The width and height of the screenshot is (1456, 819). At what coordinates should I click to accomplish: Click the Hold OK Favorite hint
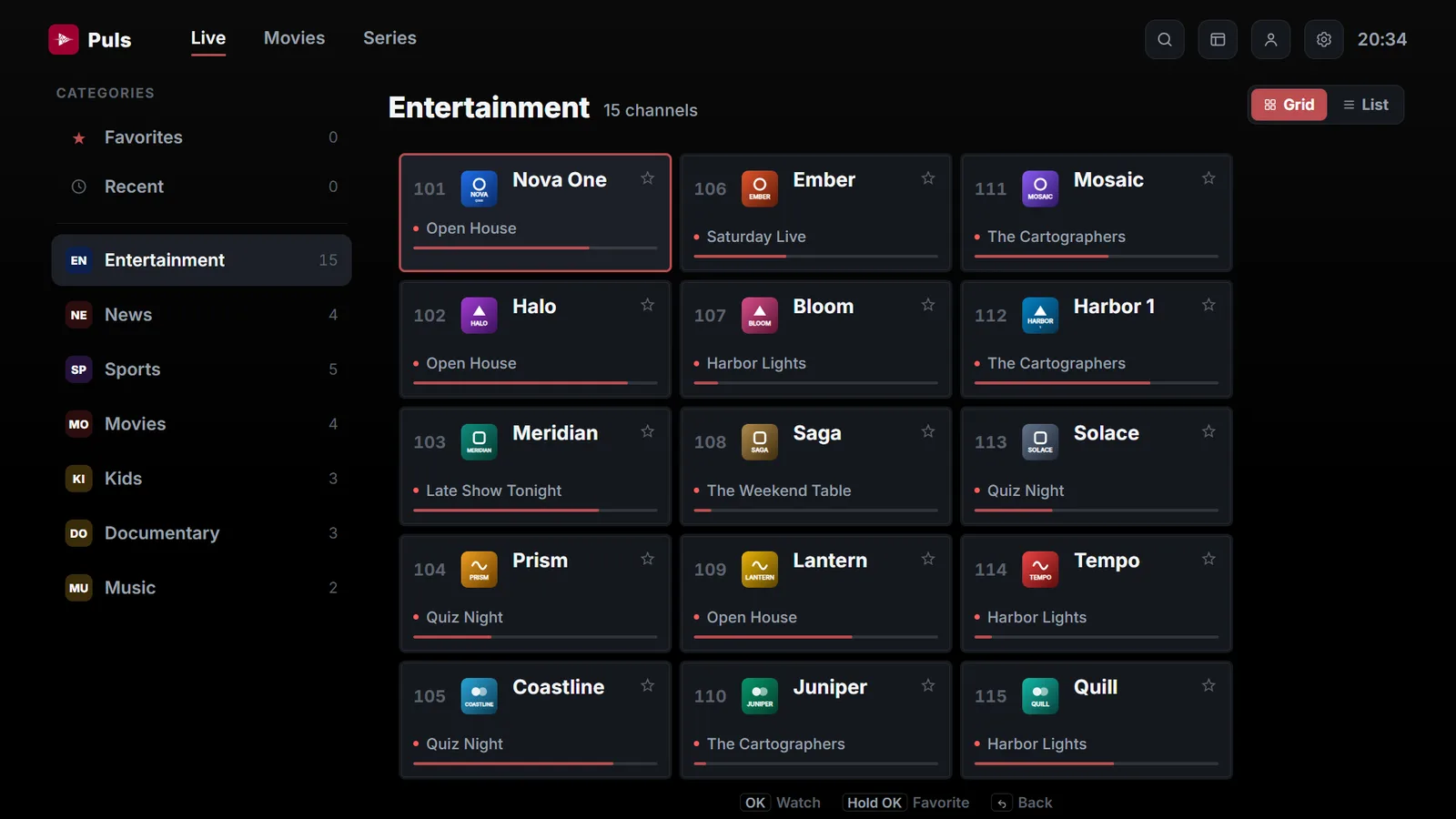click(x=905, y=803)
